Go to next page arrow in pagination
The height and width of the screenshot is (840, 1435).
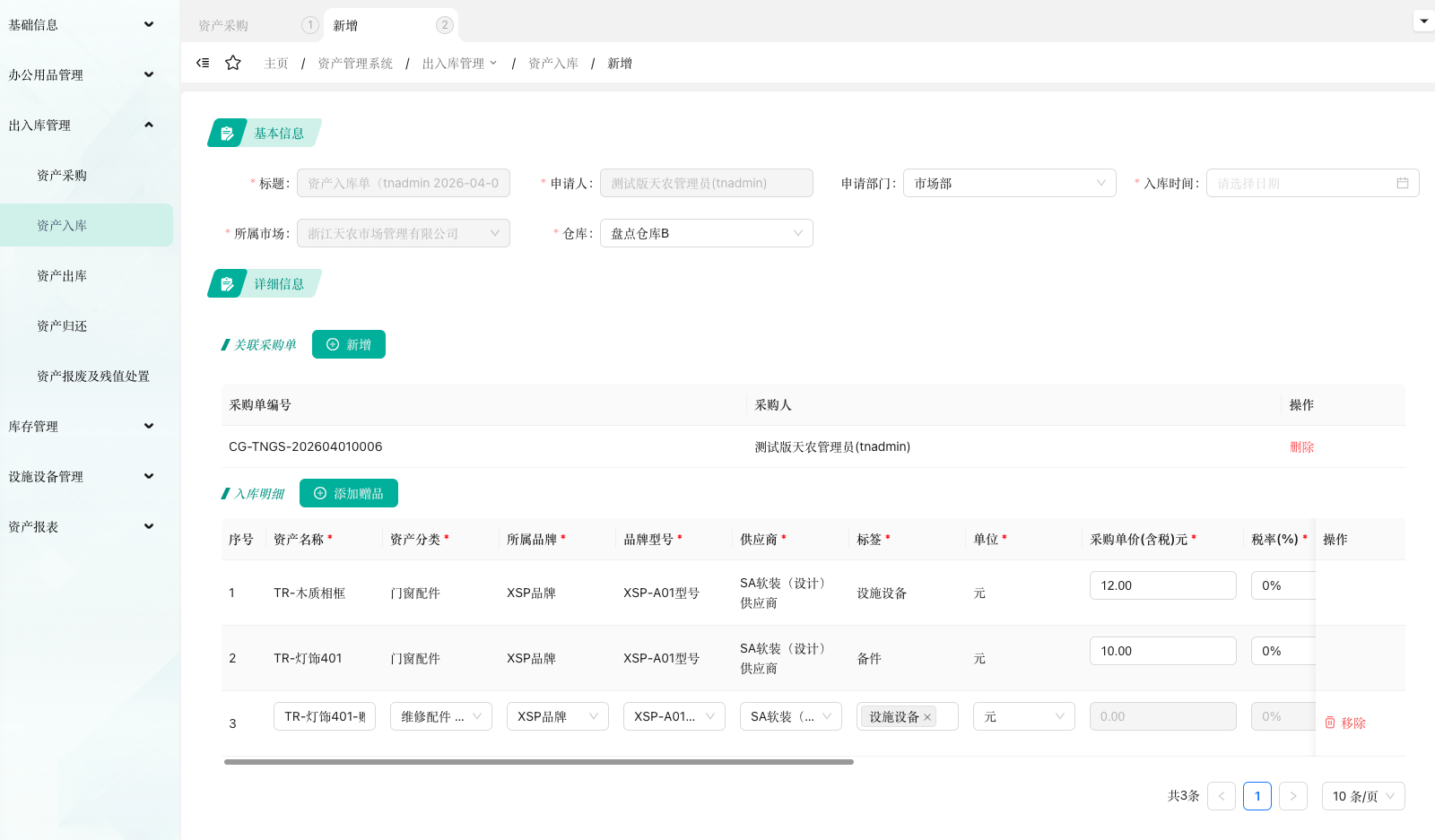tap(1292, 796)
